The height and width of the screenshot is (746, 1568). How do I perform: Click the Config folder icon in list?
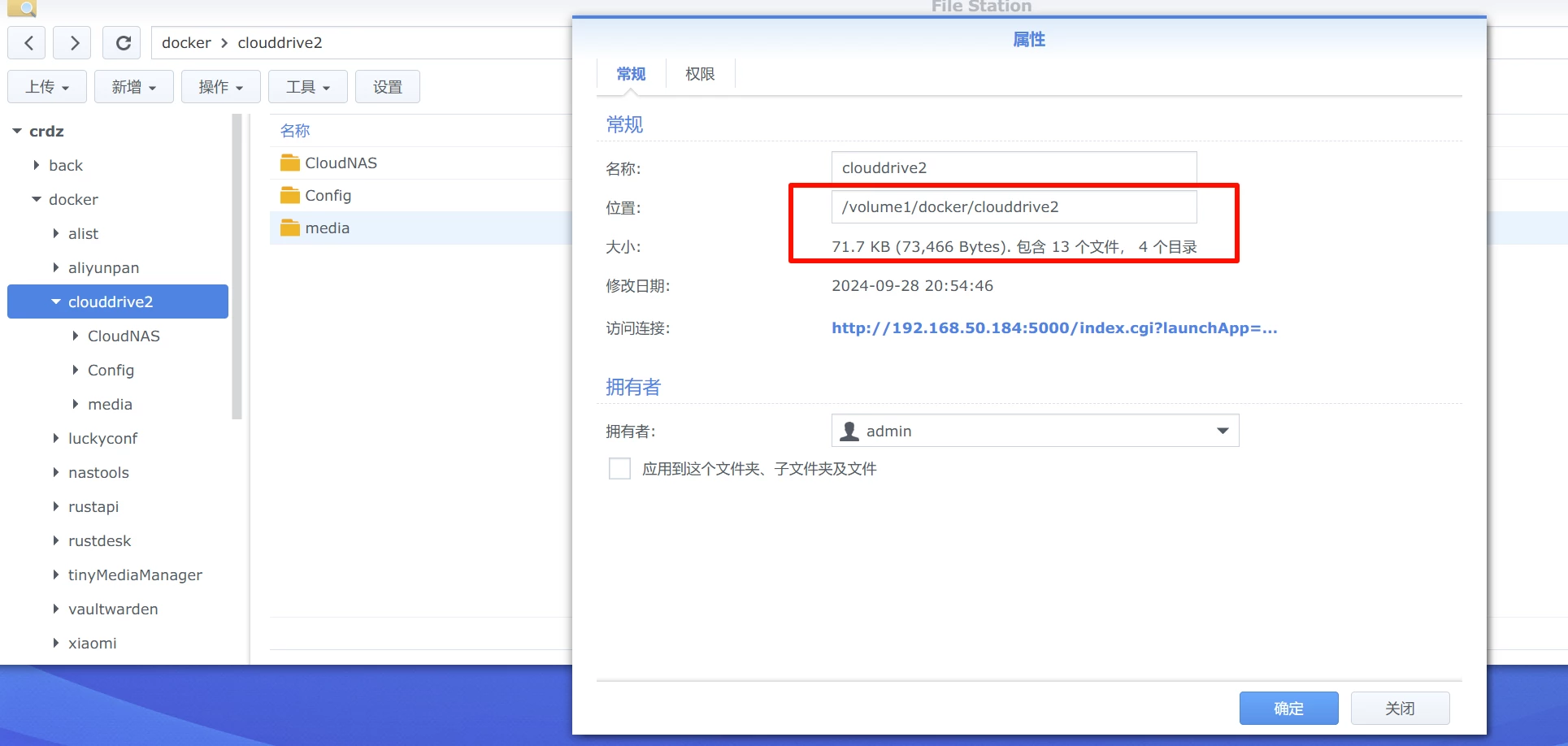[290, 196]
